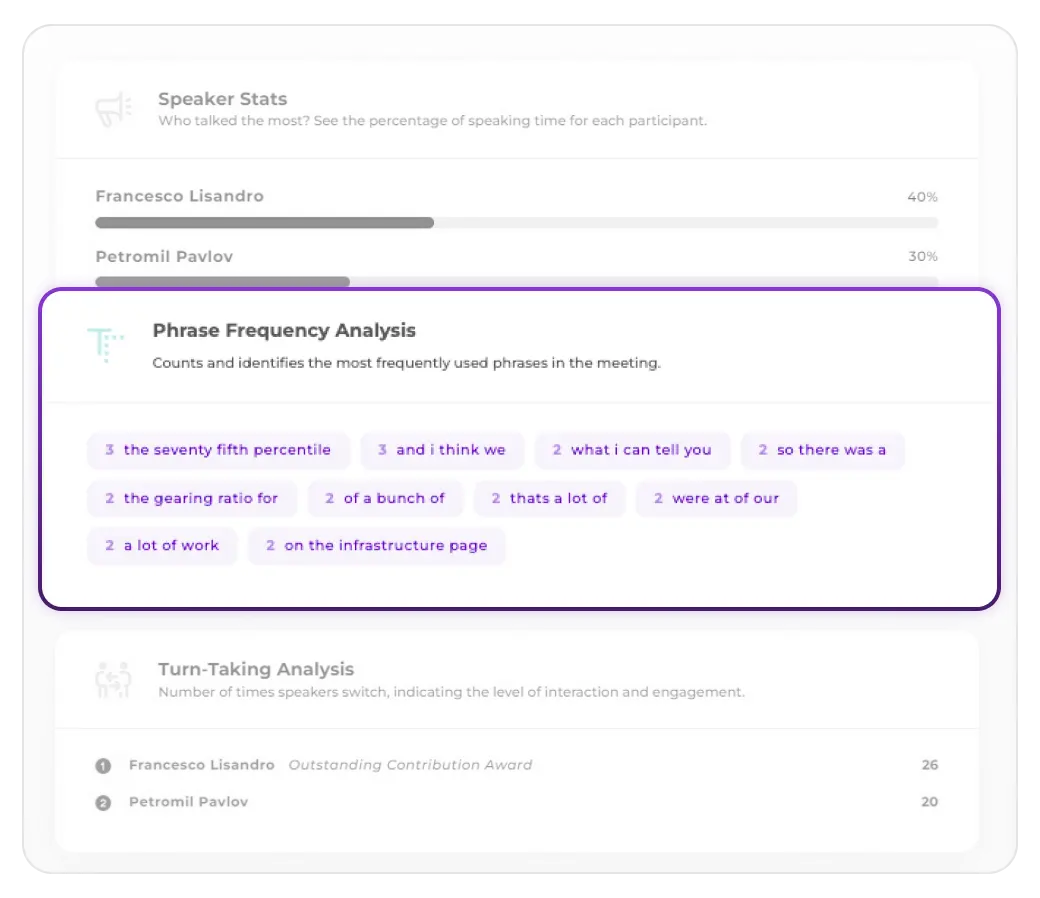
Task: Select the 'Outstanding Contribution Award' label
Action: coord(410,765)
